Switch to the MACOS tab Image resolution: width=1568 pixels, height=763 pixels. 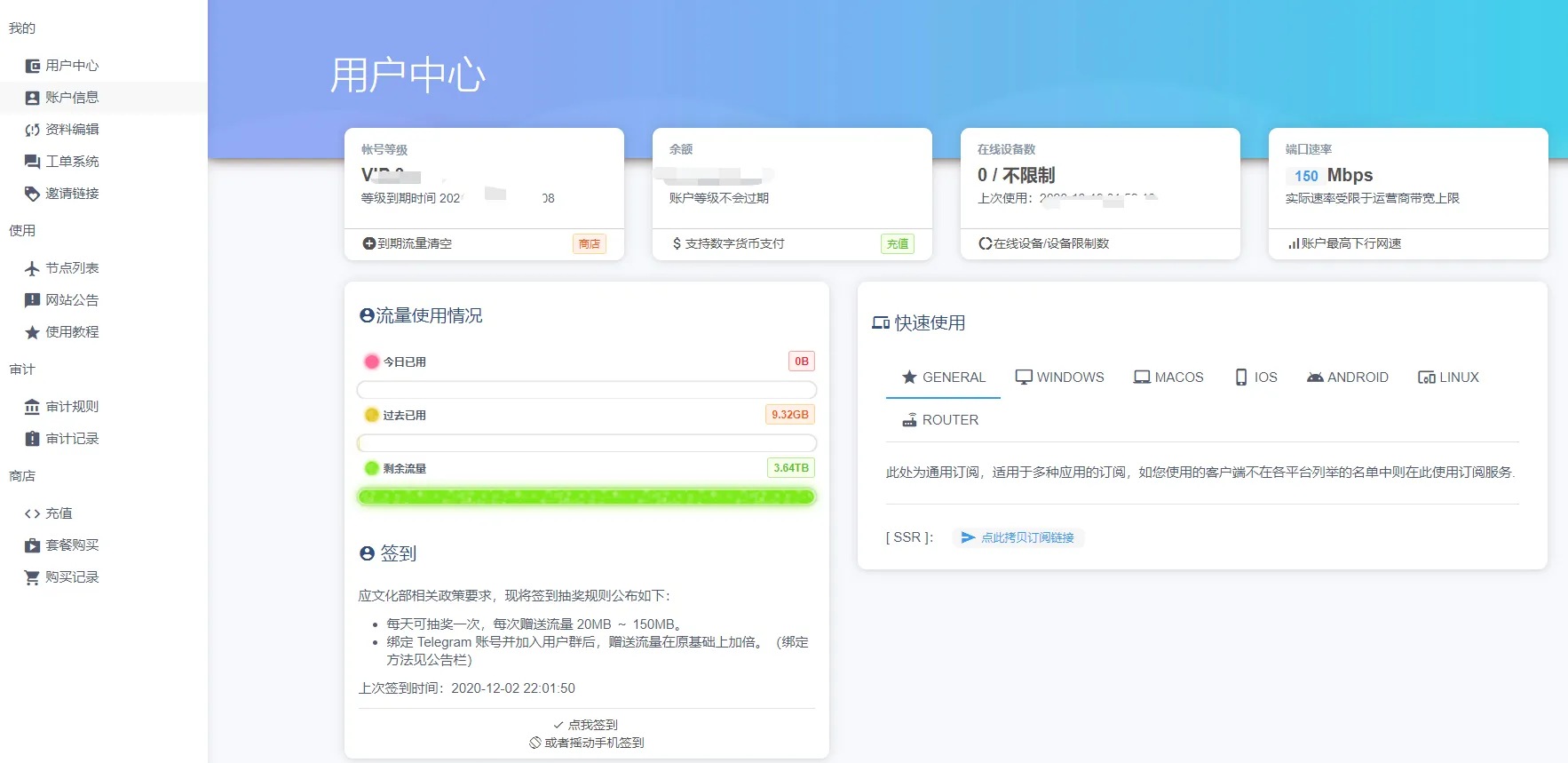click(1168, 378)
